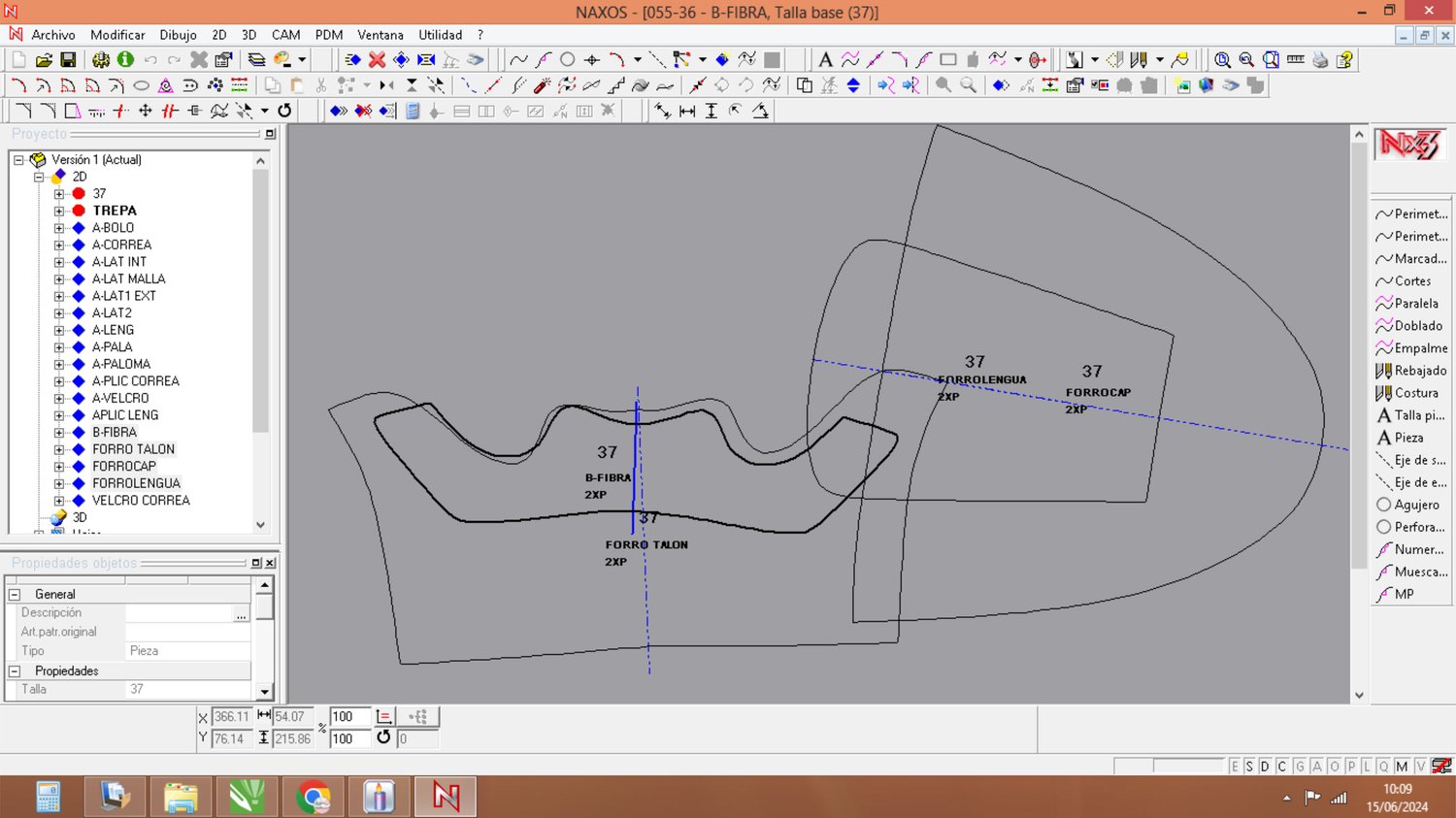Click the green information icon
The height and width of the screenshot is (818, 1456).
pyautogui.click(x=125, y=60)
